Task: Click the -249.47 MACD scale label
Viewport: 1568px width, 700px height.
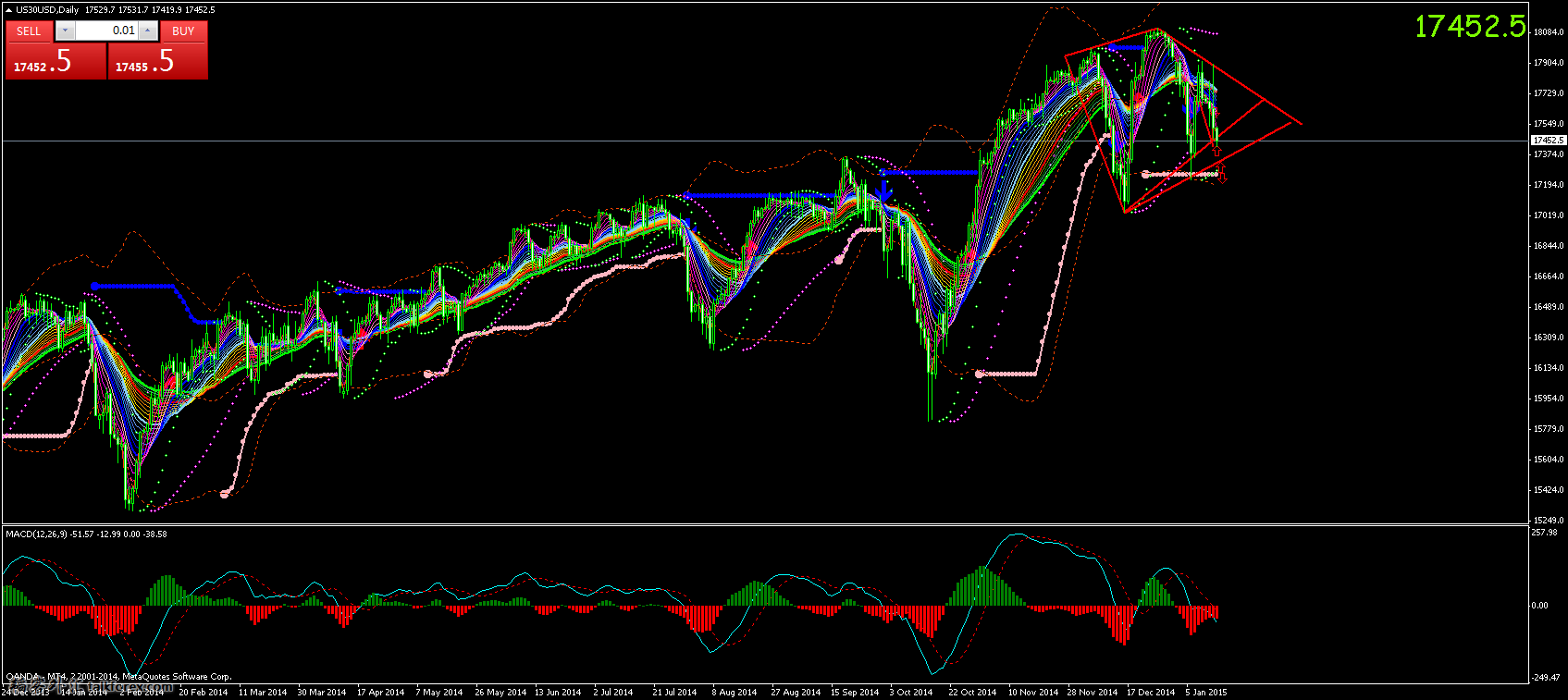Action: 1546,678
